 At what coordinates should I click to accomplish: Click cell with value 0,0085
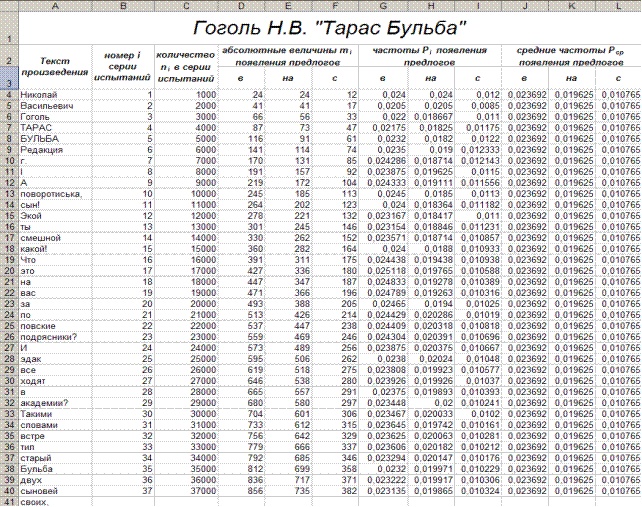pos(478,106)
